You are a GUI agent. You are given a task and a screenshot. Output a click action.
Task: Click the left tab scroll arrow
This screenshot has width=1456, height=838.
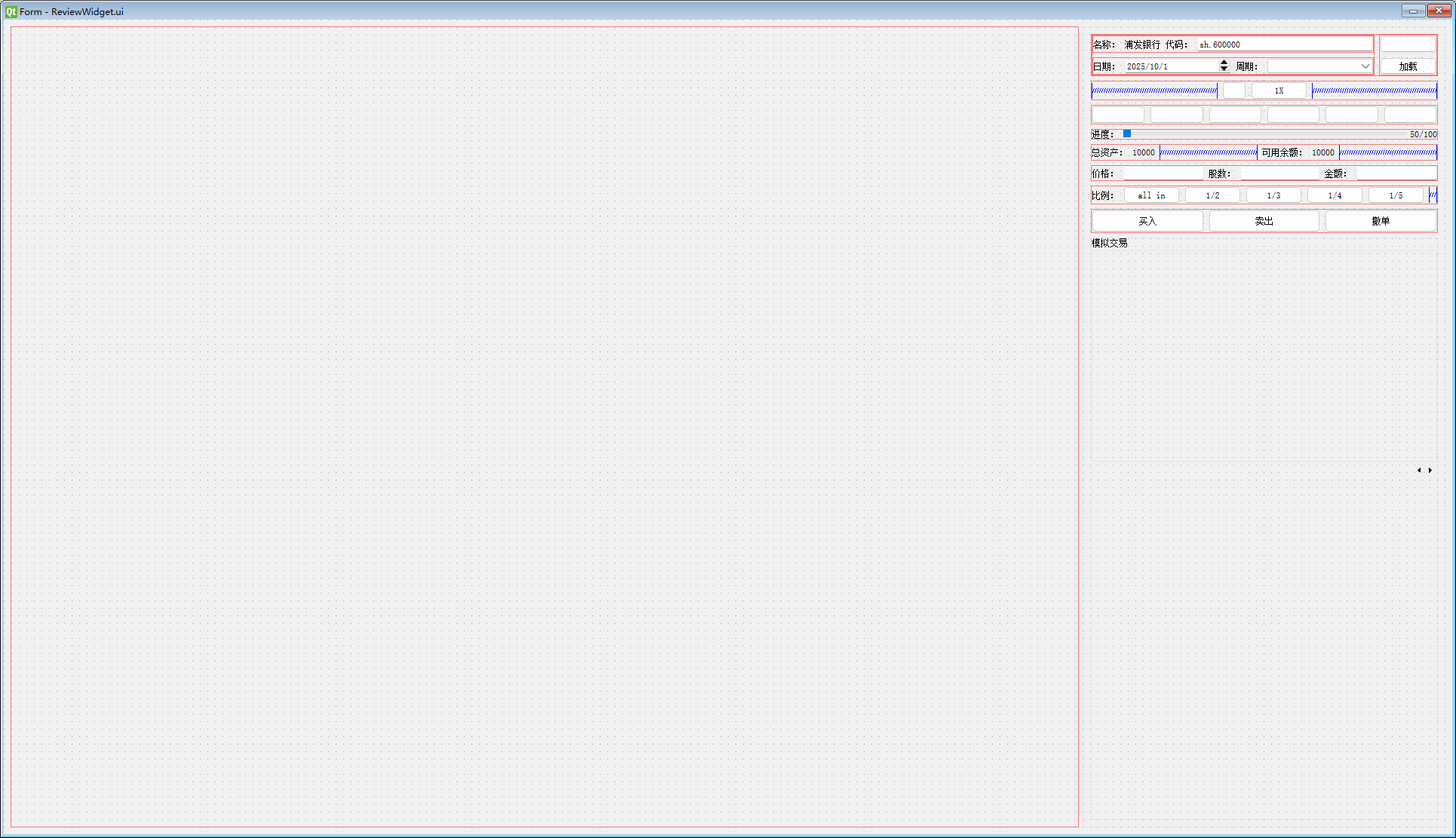[x=1419, y=470]
